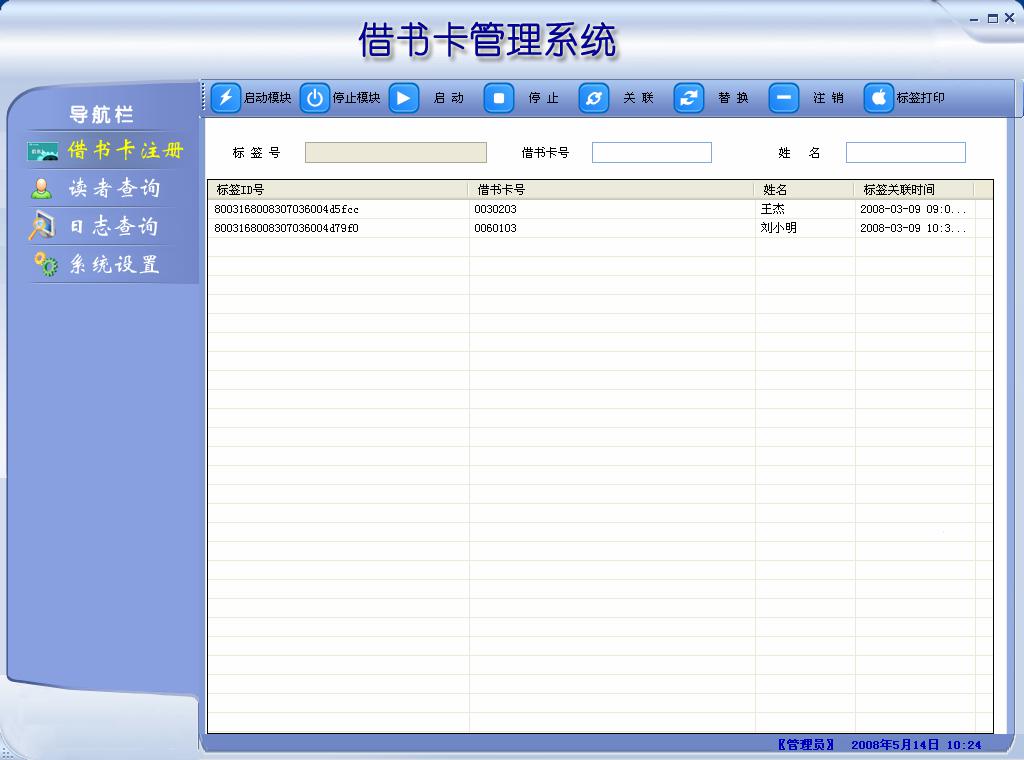Sort by the 标签关联时间 column header

click(x=914, y=190)
